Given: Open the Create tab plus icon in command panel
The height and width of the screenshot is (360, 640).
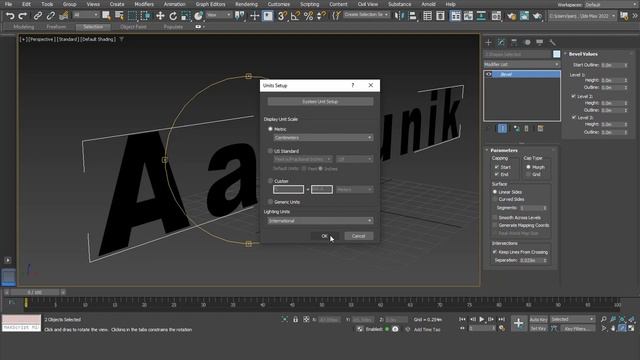Looking at the screenshot, I should point(489,42).
